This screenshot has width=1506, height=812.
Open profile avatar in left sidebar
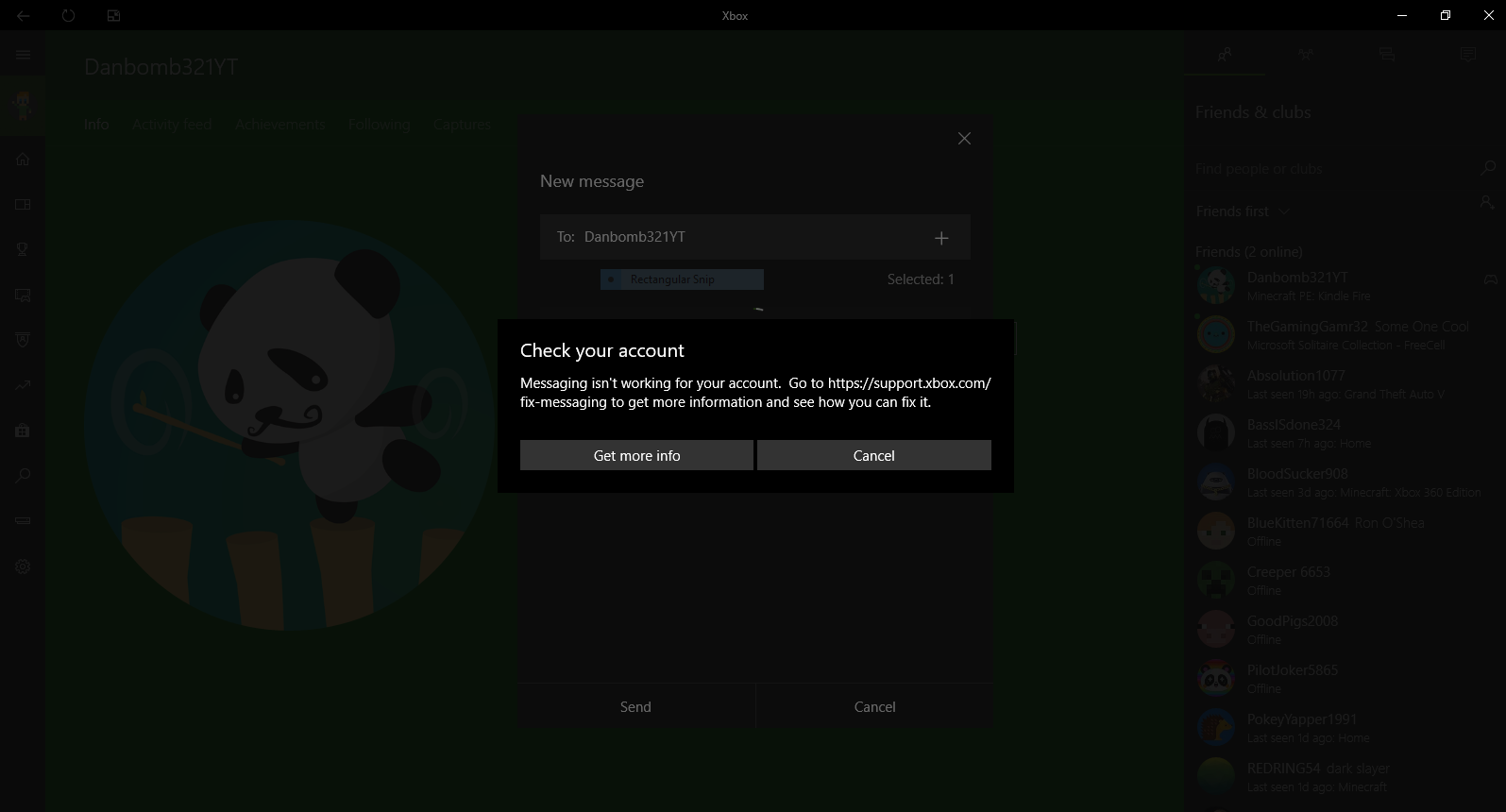coord(23,105)
